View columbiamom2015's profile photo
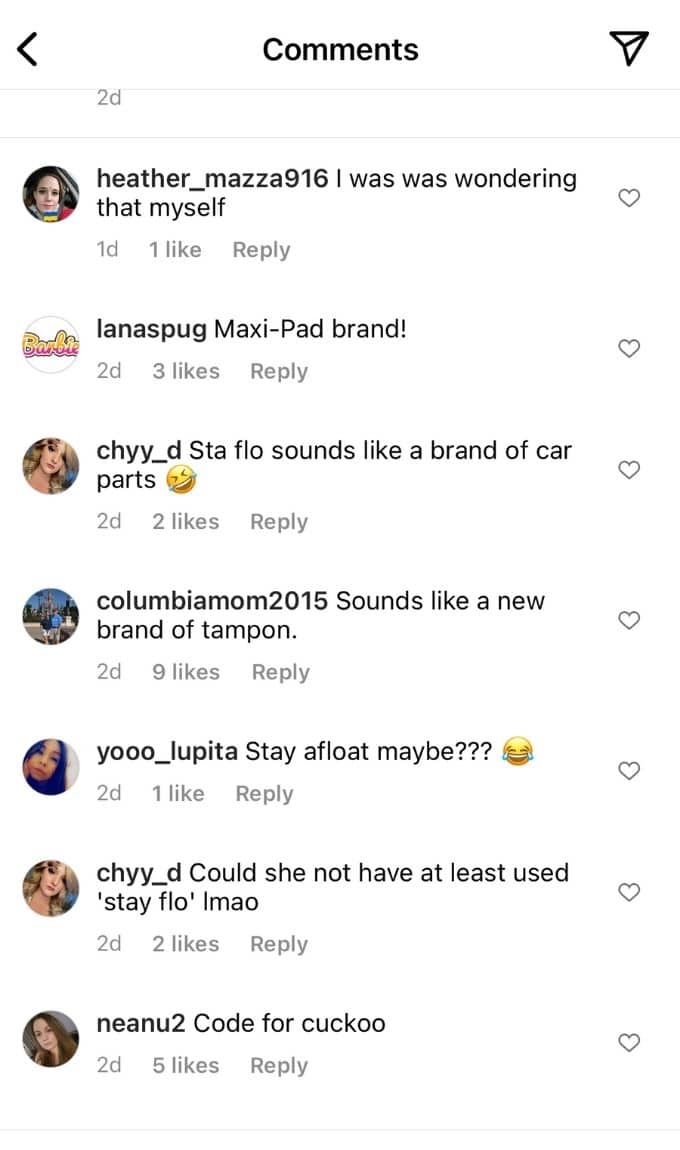This screenshot has height=1150, width=680. (51, 616)
